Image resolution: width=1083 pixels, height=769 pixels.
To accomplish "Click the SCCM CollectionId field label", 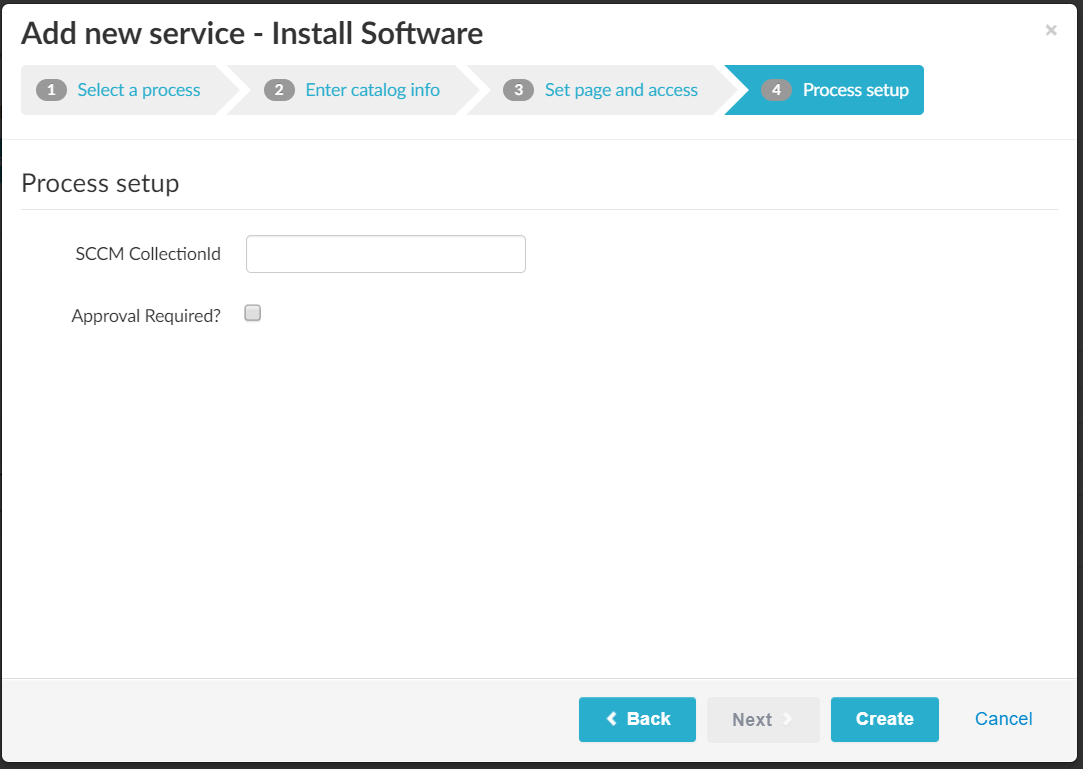I will click(x=147, y=254).
